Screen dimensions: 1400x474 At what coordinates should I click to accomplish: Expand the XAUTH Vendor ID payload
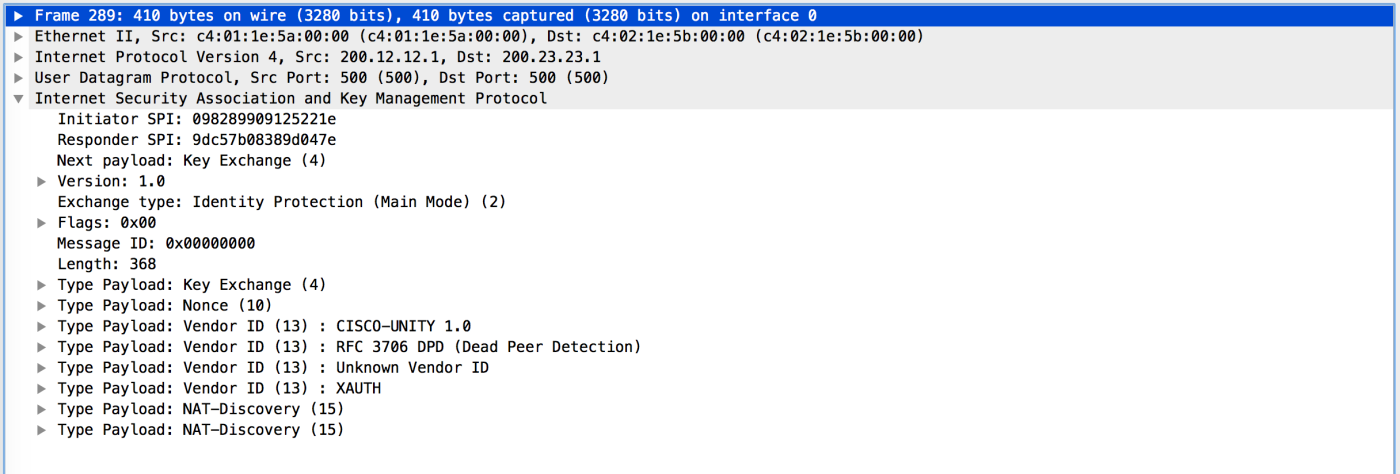pos(42,388)
